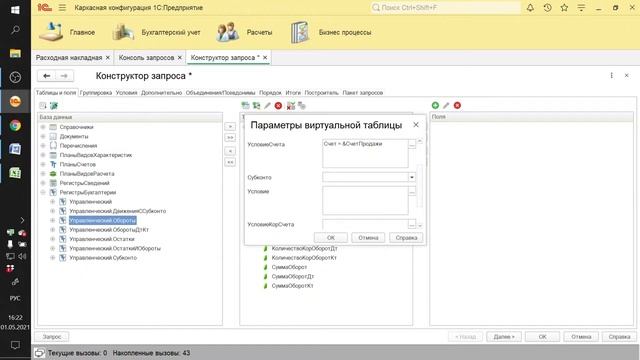
Task: Open the Бухгалтерский учет section
Action: pos(156,32)
